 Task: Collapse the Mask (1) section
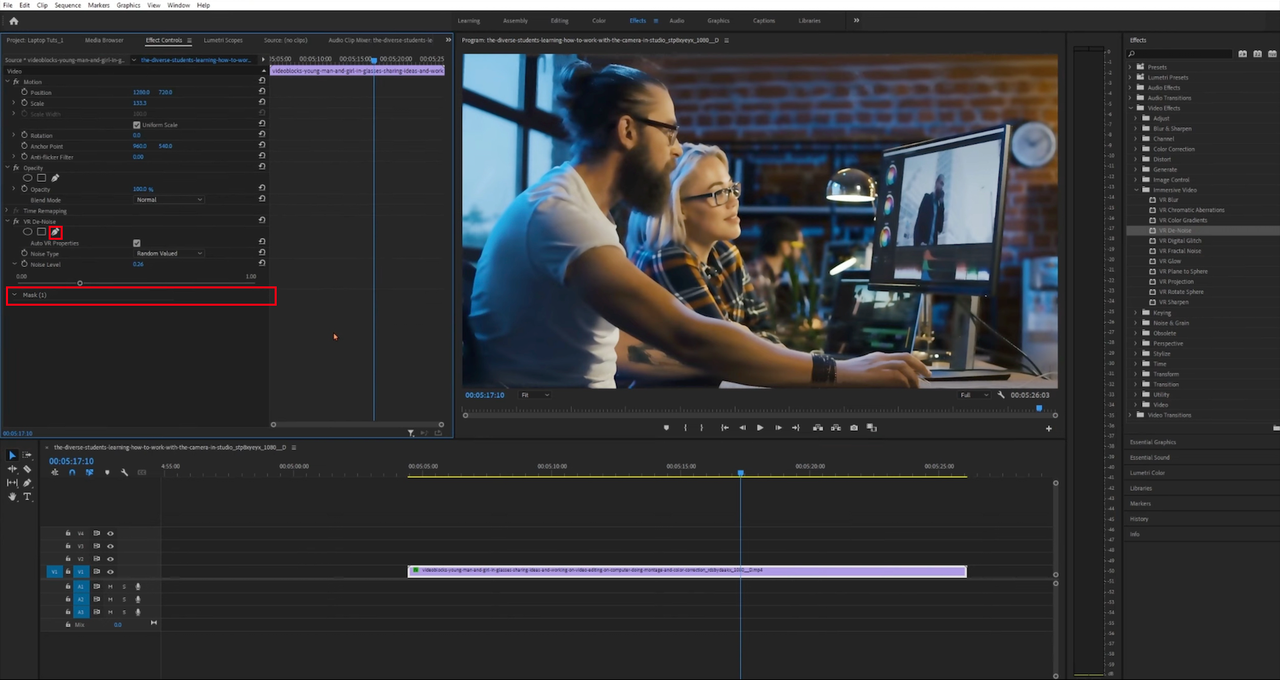14,295
